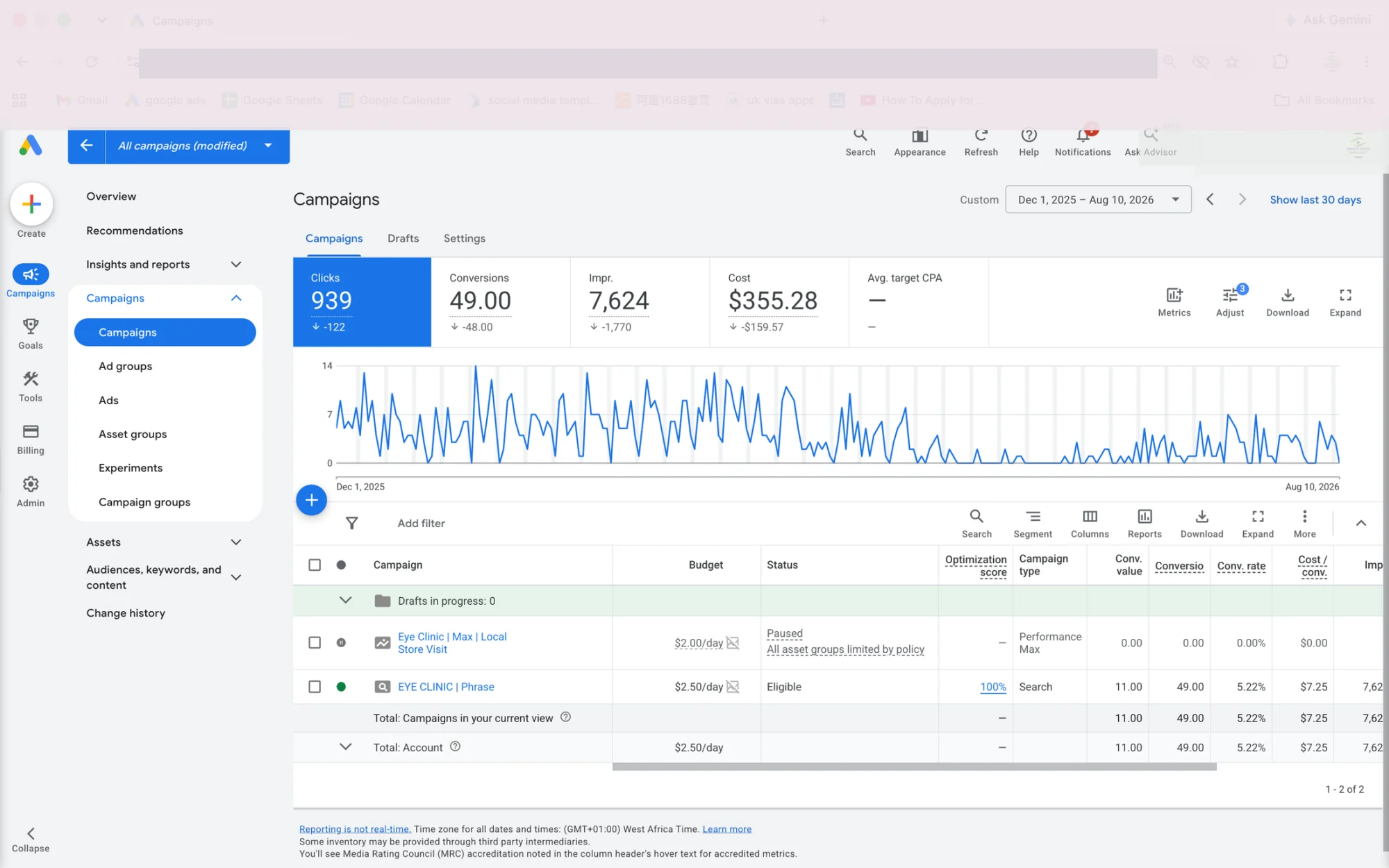
Task: Click the table toolbar Search icon
Action: tap(976, 517)
